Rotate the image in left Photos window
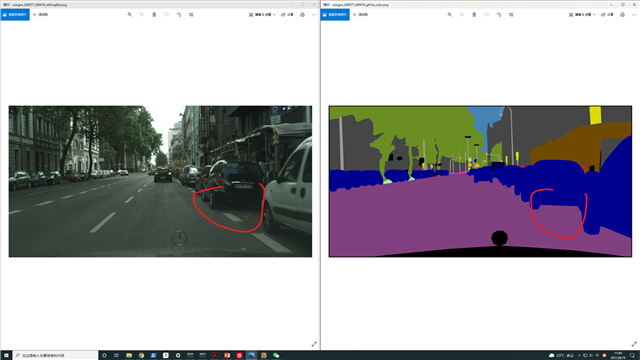This screenshot has height=360, width=640. [179, 15]
